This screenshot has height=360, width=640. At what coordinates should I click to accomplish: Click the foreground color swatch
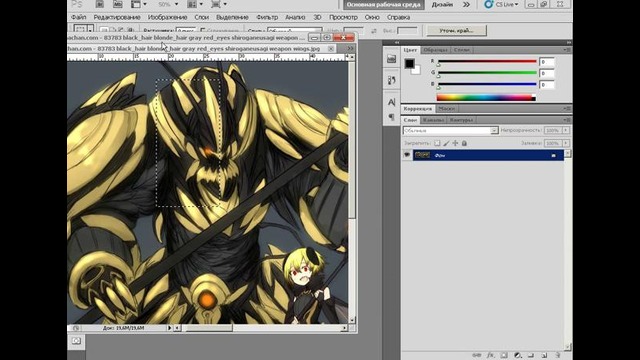409,63
